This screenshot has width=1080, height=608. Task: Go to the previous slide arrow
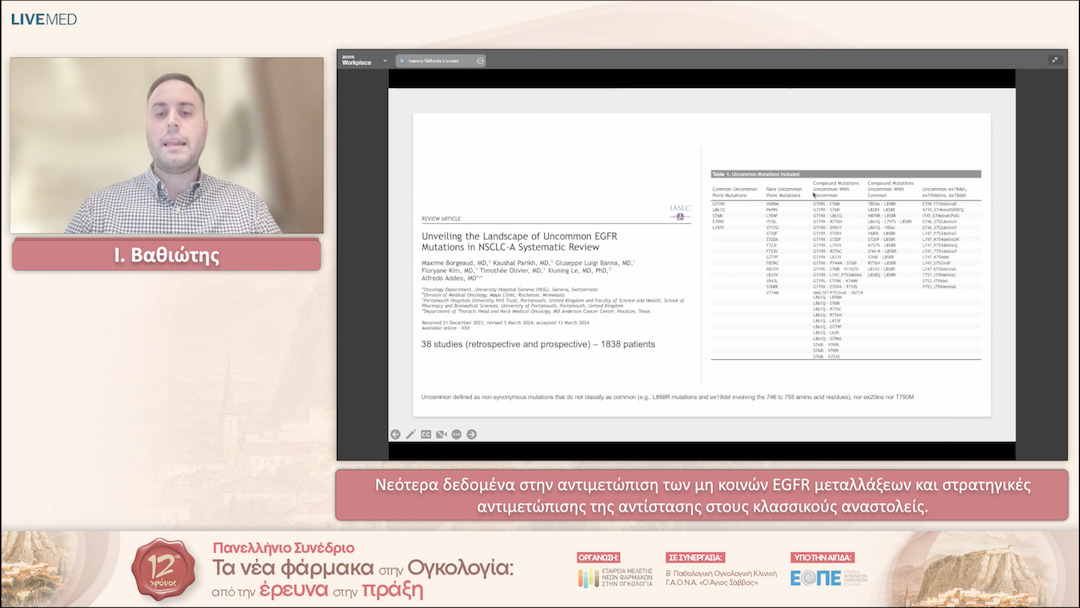click(395, 434)
